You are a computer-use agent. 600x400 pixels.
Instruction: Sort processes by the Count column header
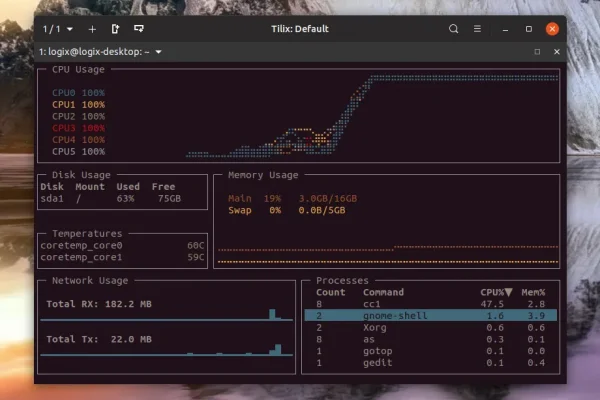click(331, 292)
